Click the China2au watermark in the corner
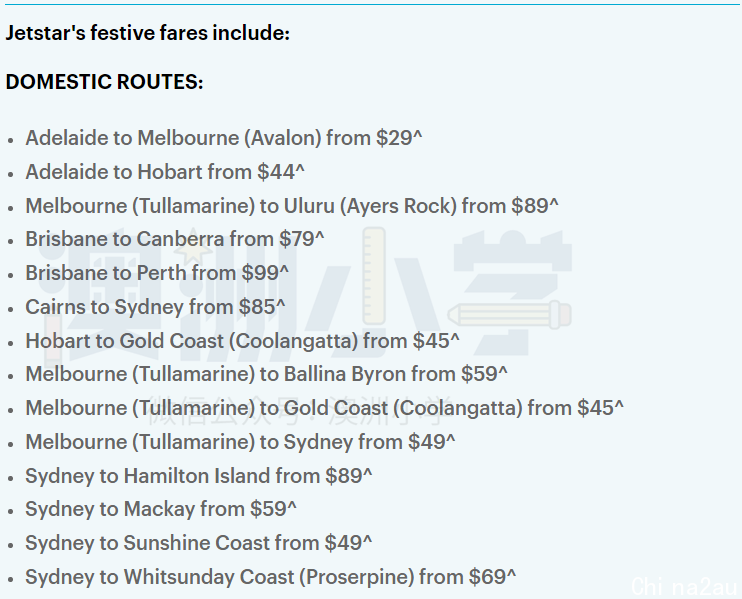This screenshot has height=599, width=742. 684,587
